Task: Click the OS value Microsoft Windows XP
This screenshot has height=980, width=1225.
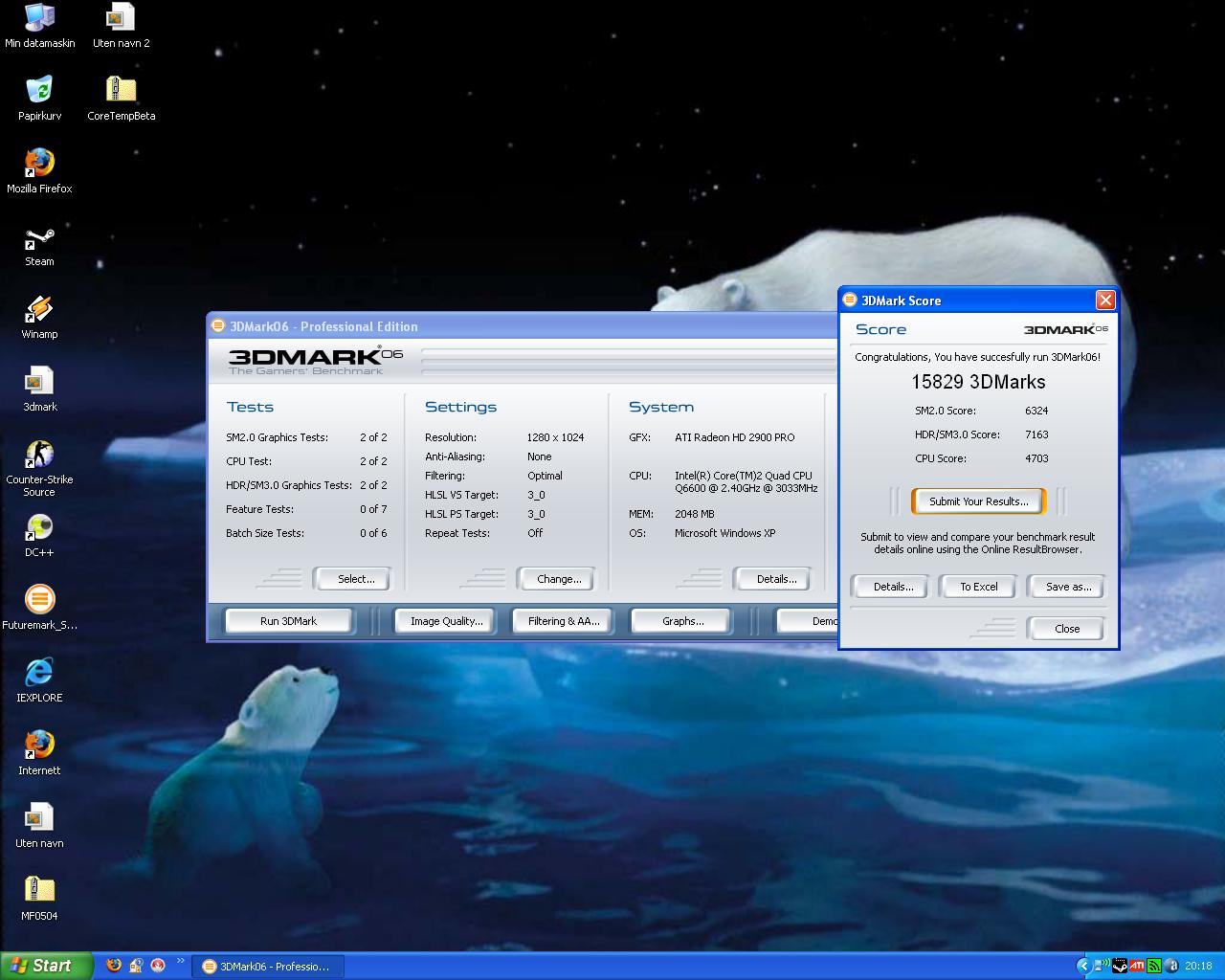Action: coord(724,533)
